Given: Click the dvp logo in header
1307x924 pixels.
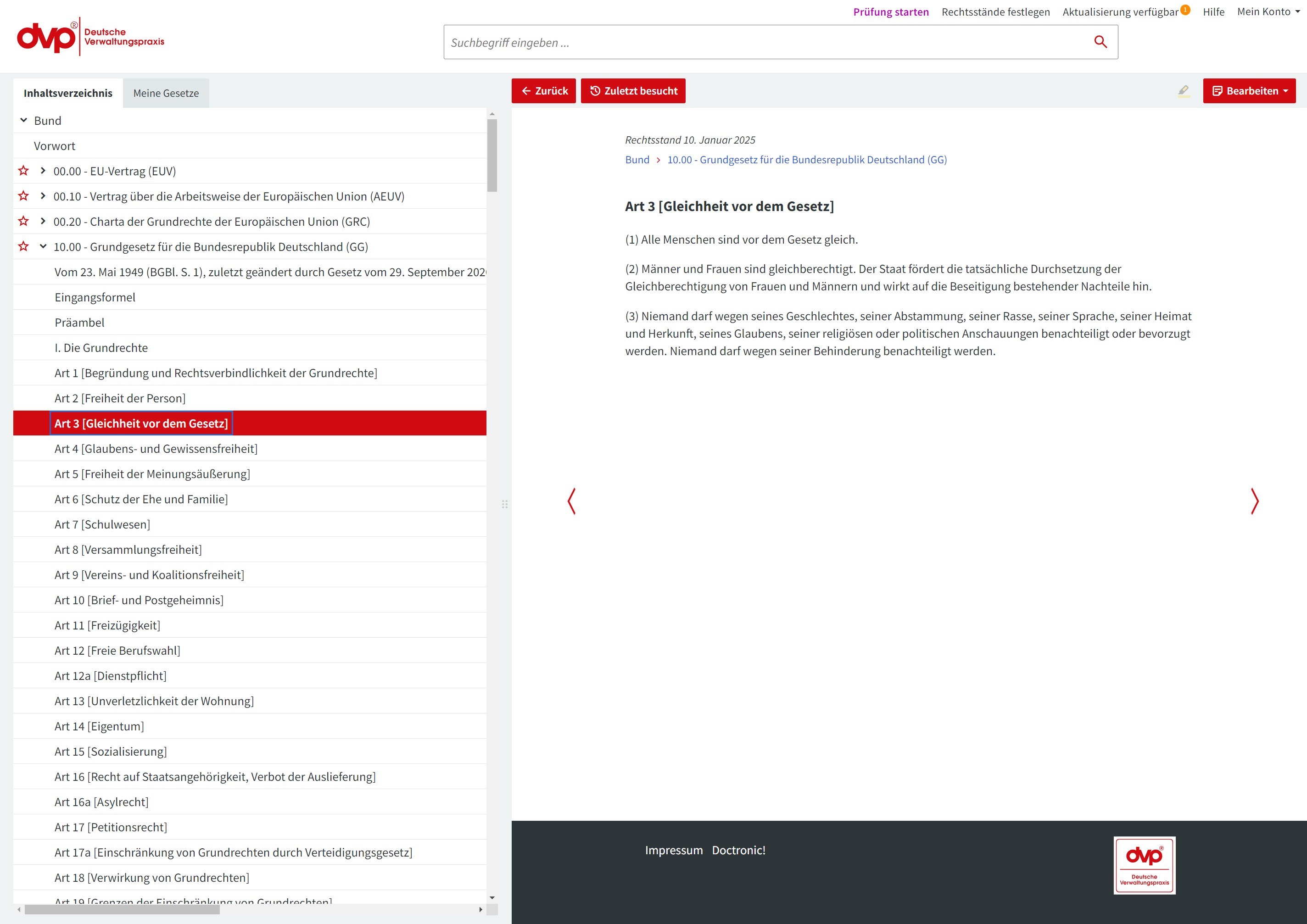Looking at the screenshot, I should [x=91, y=36].
